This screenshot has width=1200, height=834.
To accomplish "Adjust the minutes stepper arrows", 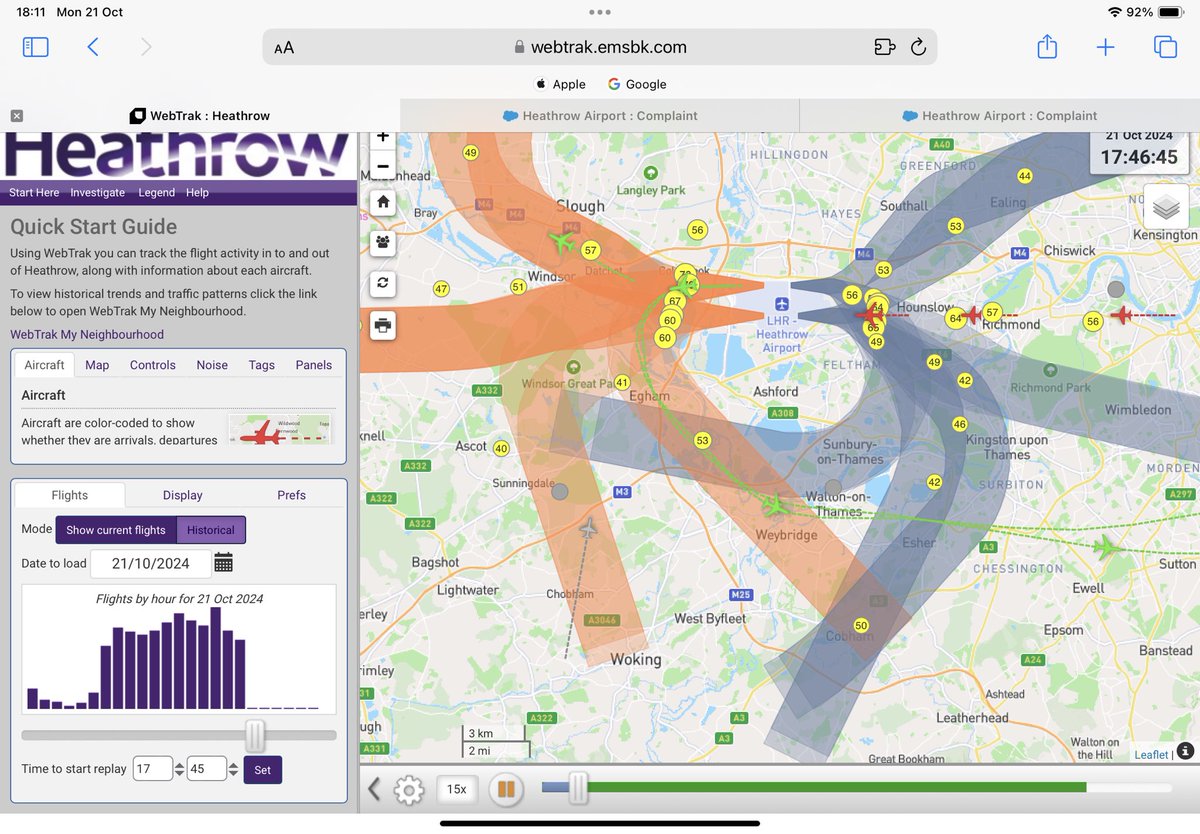I will 233,769.
